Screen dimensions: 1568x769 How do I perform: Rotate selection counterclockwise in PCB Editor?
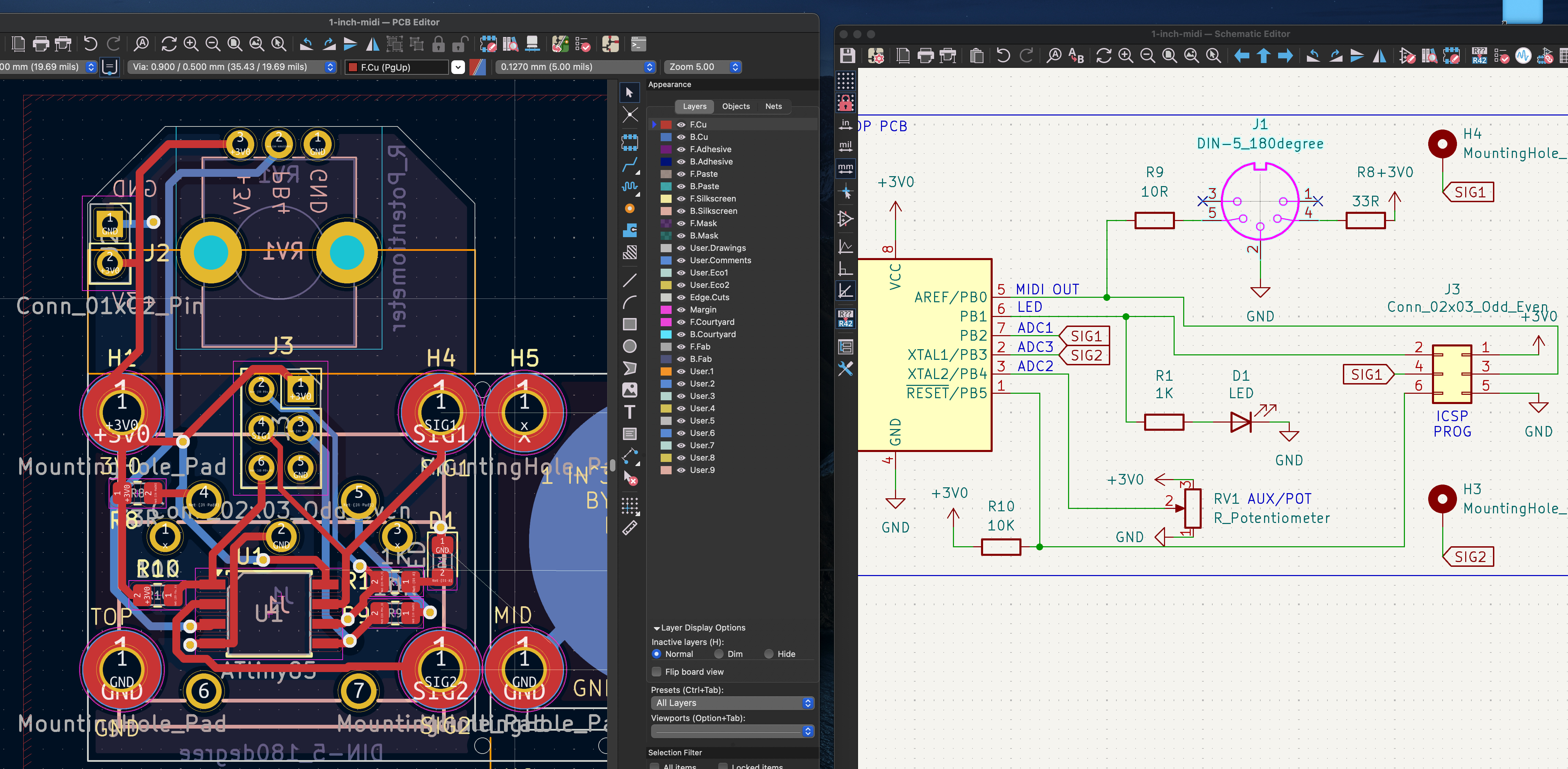[307, 44]
